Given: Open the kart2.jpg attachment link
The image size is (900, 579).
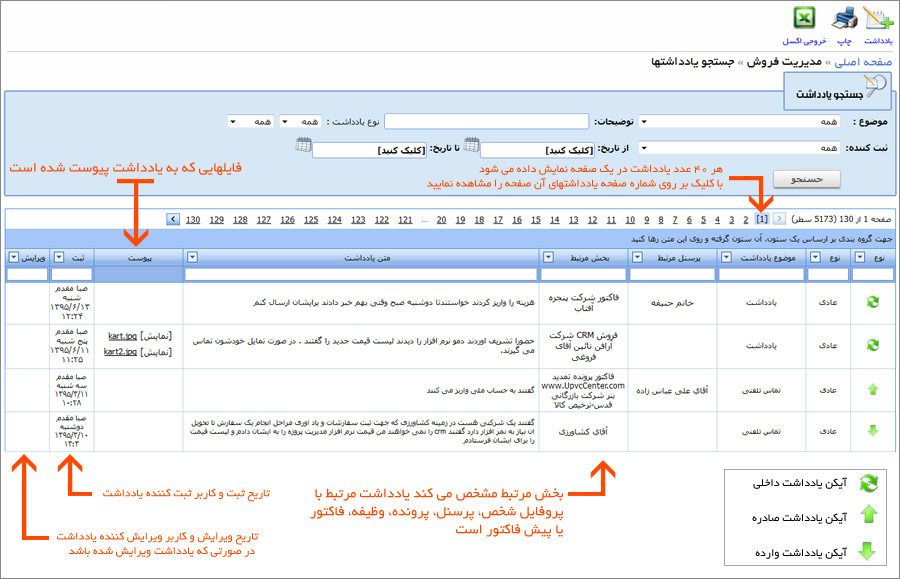Looking at the screenshot, I should click(x=120, y=352).
